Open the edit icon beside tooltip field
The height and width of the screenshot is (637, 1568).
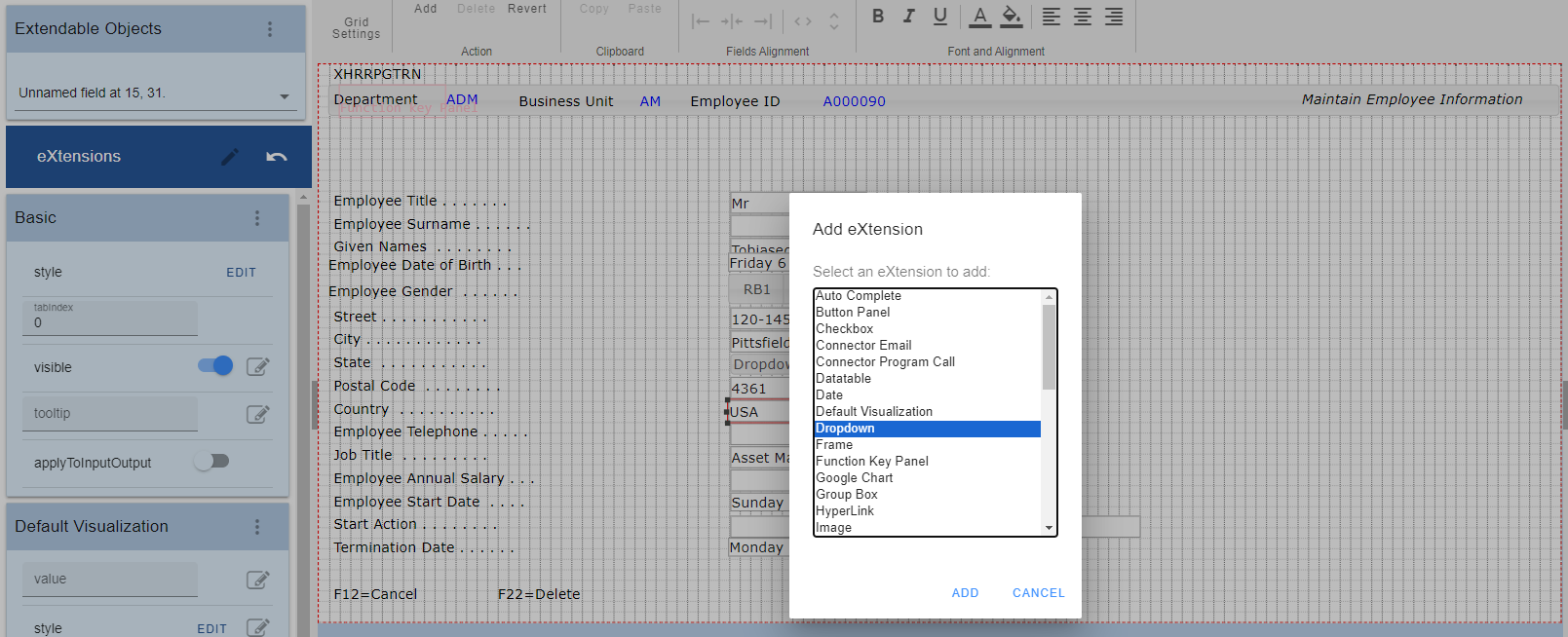(257, 414)
